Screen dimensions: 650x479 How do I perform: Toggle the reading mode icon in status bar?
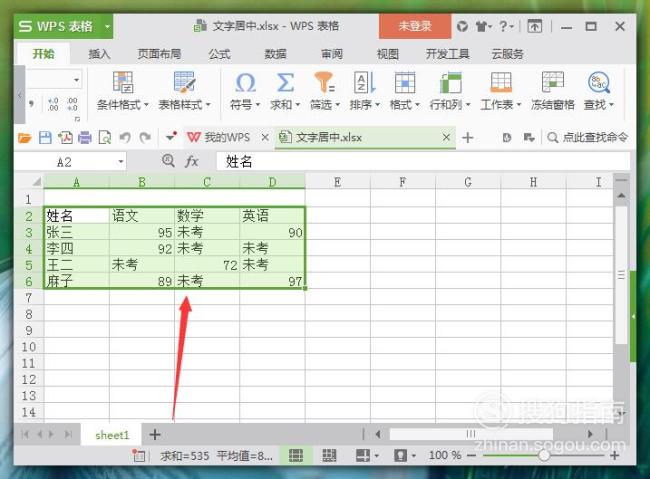coord(363,455)
